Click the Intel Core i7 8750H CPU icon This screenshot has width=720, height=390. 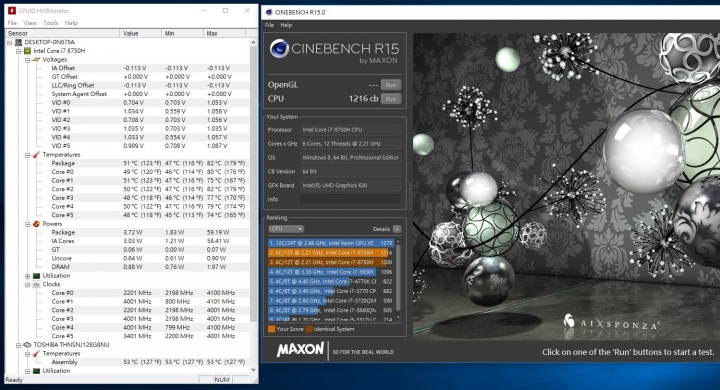28,51
